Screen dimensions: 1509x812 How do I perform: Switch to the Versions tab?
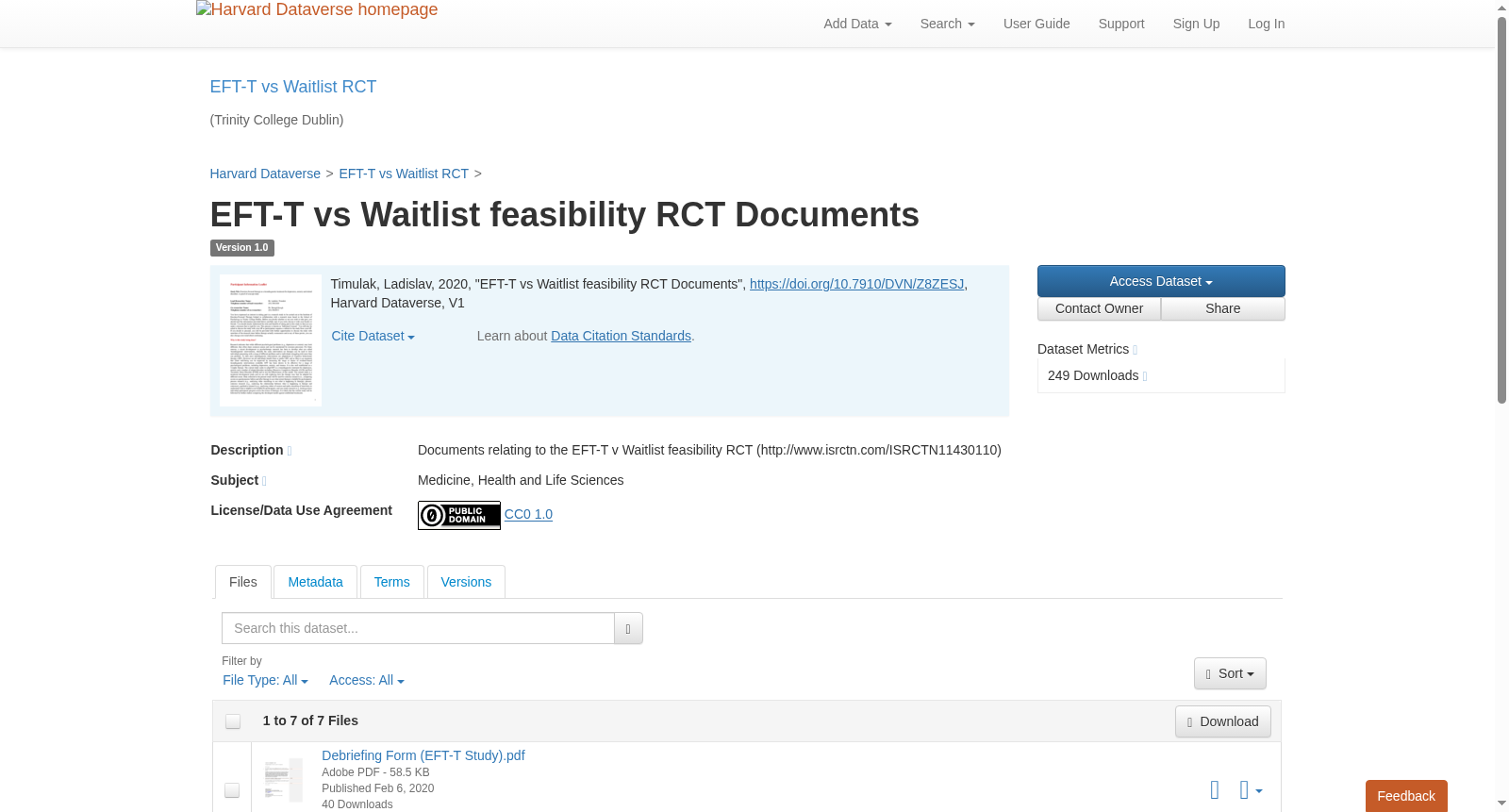pos(466,582)
